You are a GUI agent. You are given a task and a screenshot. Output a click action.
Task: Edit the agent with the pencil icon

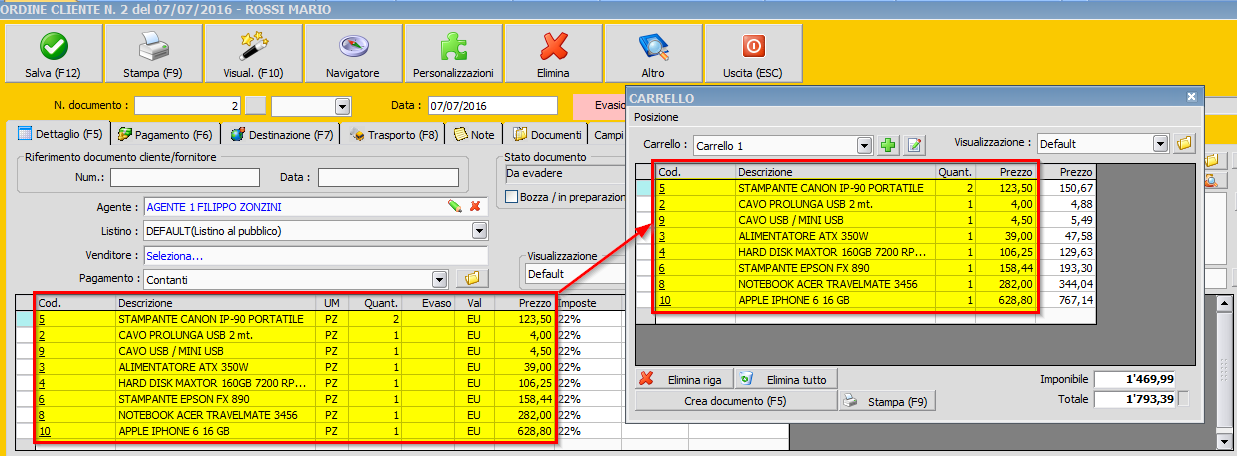tap(455, 206)
